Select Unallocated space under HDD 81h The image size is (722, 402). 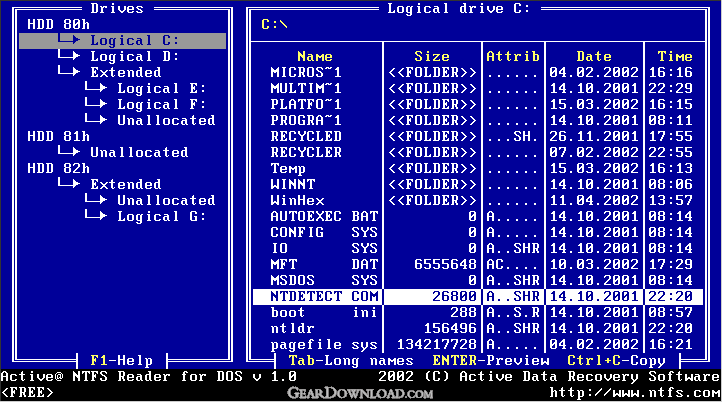pos(139,152)
